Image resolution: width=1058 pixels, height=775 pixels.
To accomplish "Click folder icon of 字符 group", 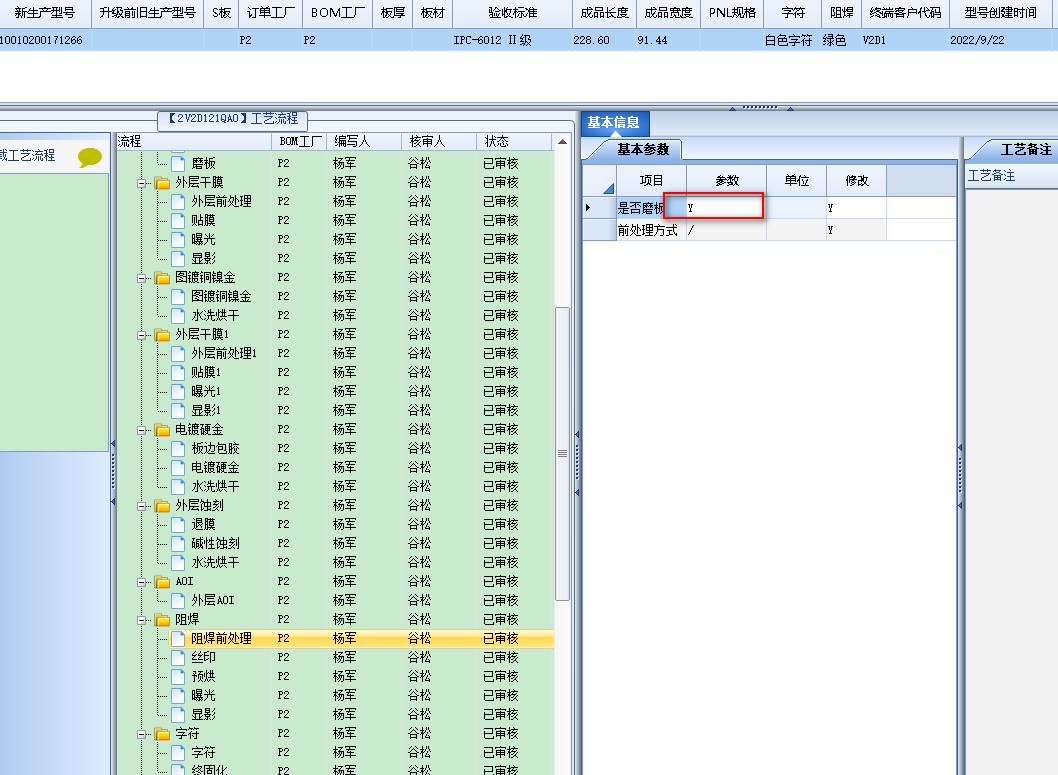I will click(x=162, y=734).
